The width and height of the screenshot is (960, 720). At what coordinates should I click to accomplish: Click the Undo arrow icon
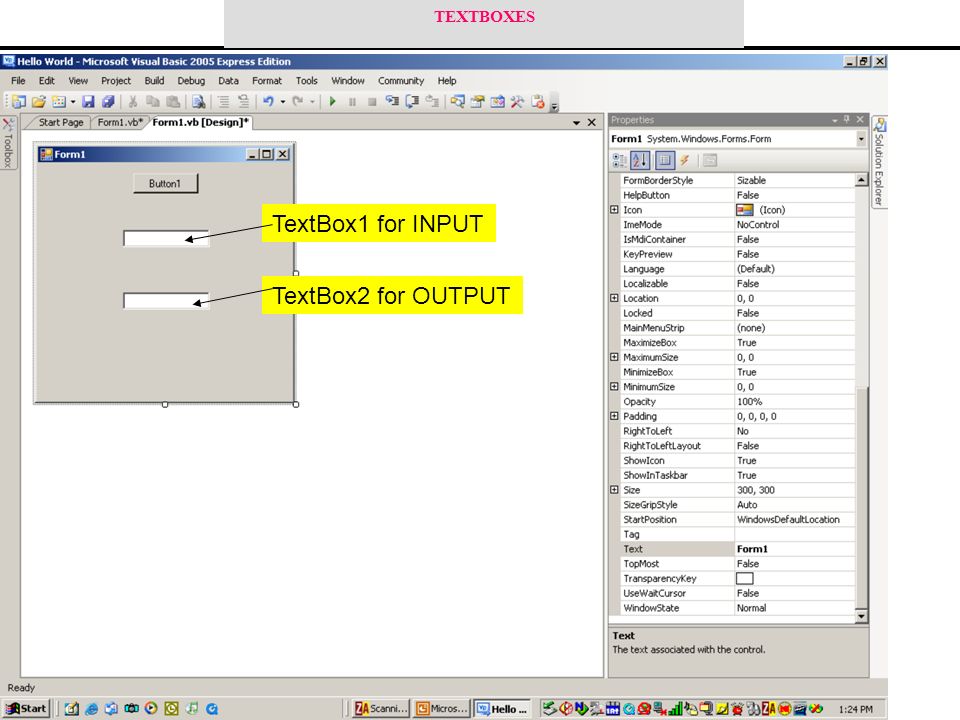[268, 102]
